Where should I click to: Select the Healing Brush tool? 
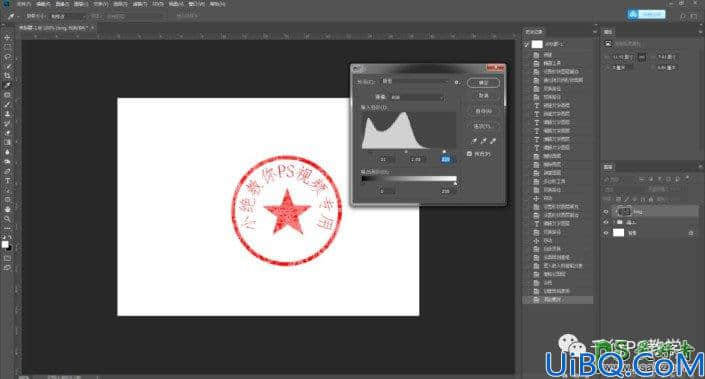pos(7,95)
